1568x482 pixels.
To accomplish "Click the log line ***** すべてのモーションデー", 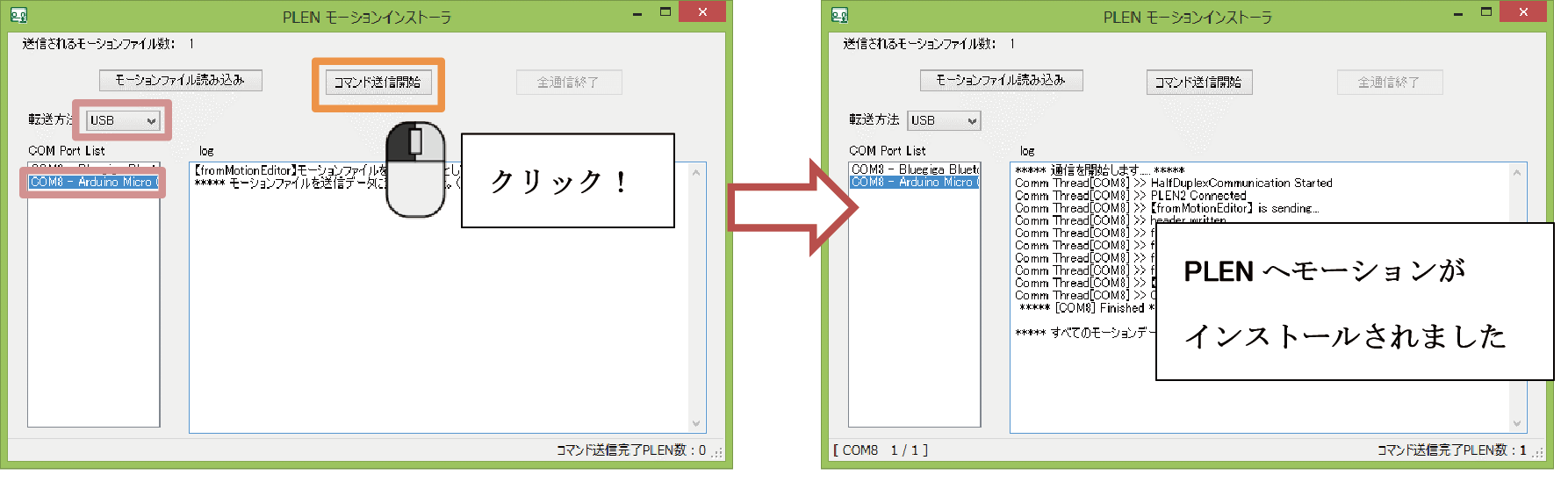I will [1085, 333].
